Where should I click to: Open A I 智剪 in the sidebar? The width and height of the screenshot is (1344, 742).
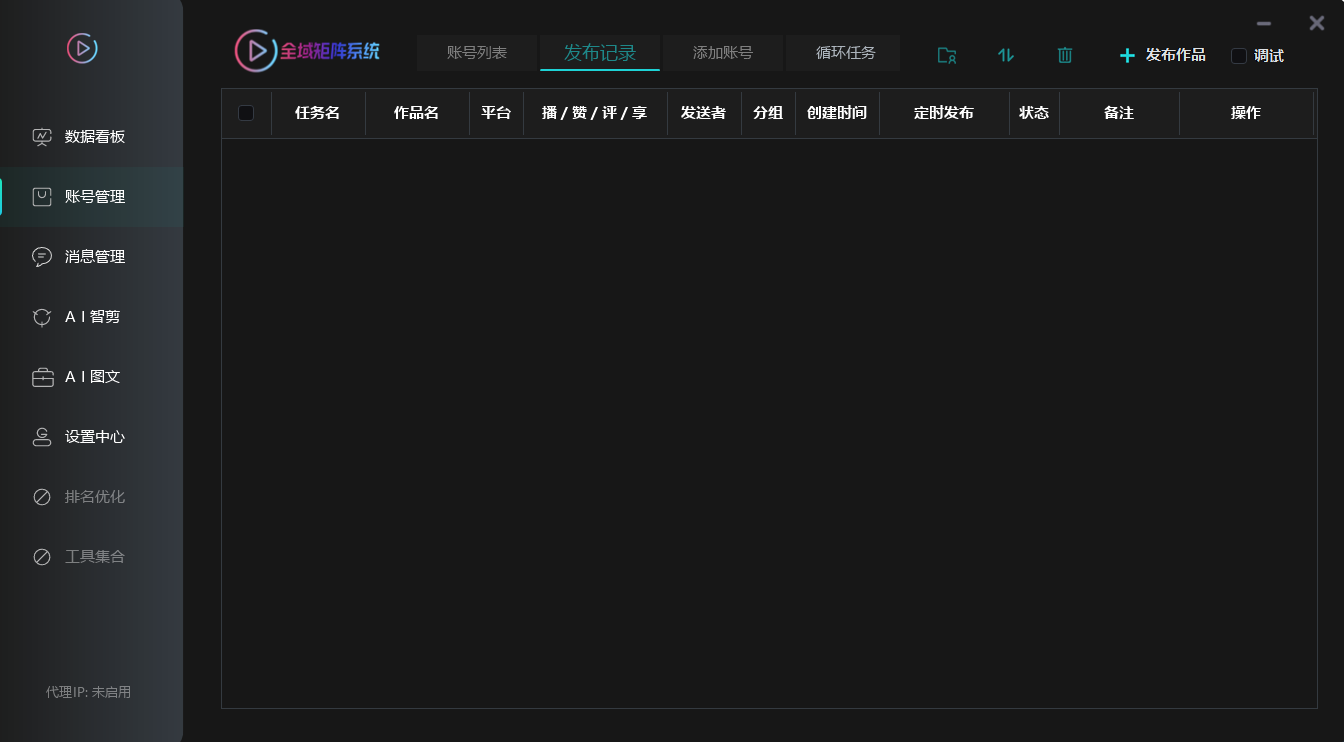point(92,317)
